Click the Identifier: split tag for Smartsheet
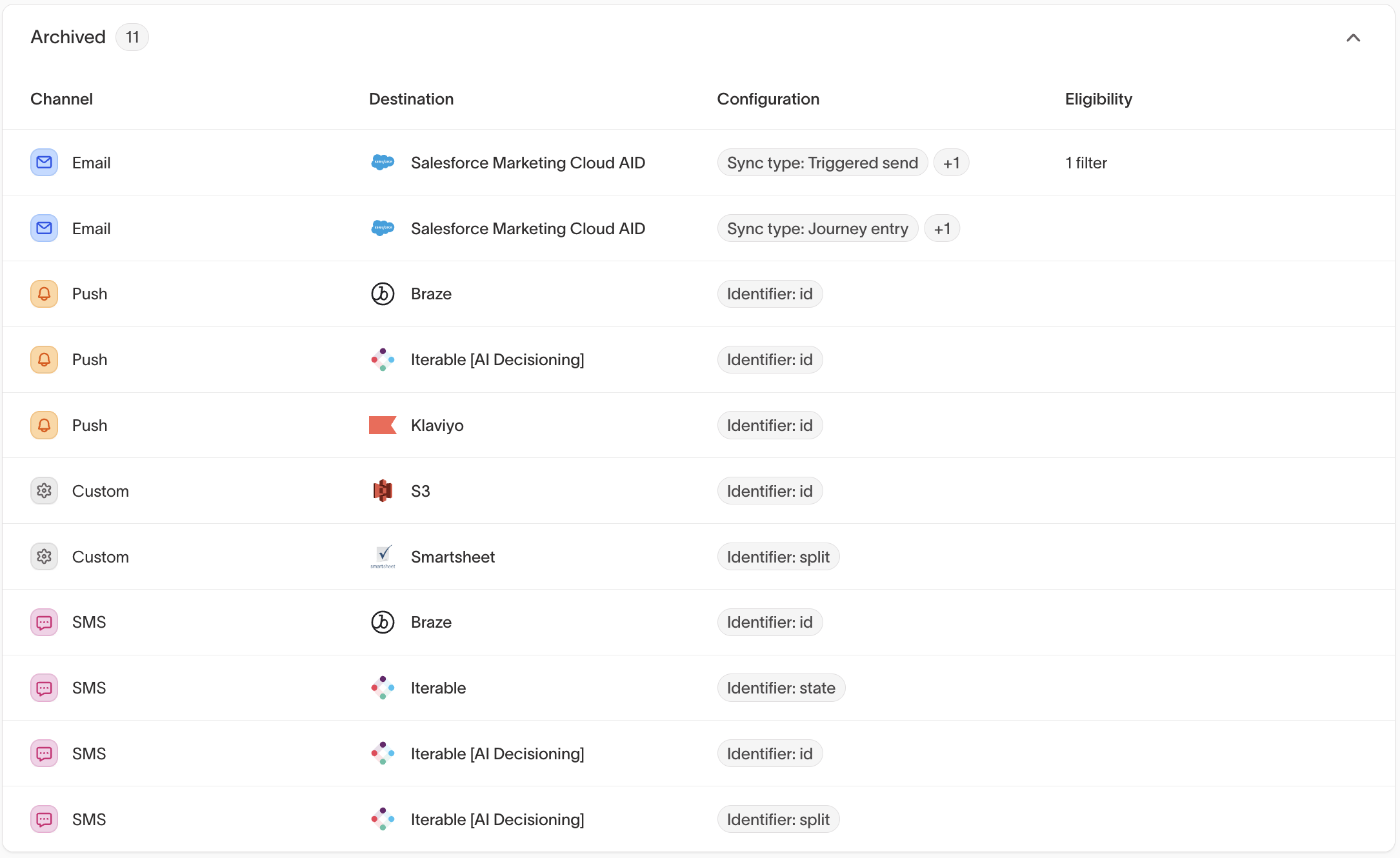Viewport: 1400px width, 858px height. point(777,557)
